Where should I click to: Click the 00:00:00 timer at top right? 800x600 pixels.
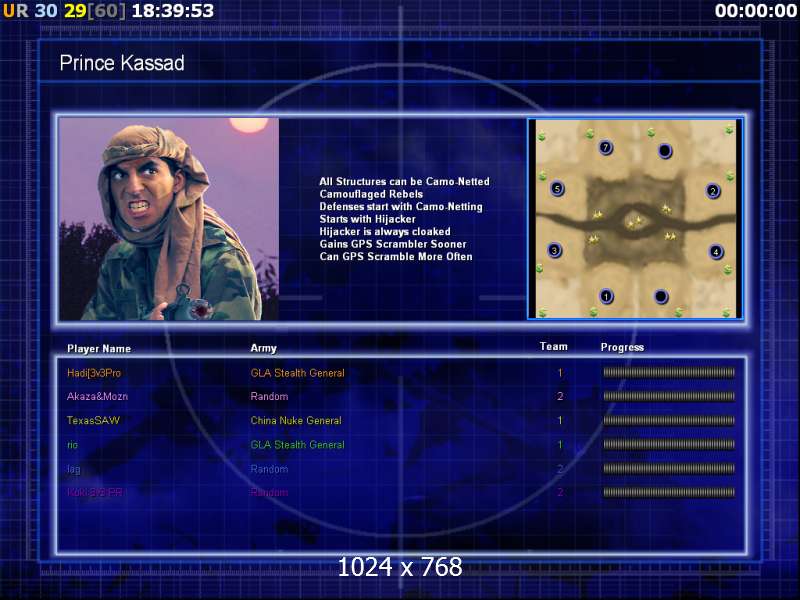(756, 11)
